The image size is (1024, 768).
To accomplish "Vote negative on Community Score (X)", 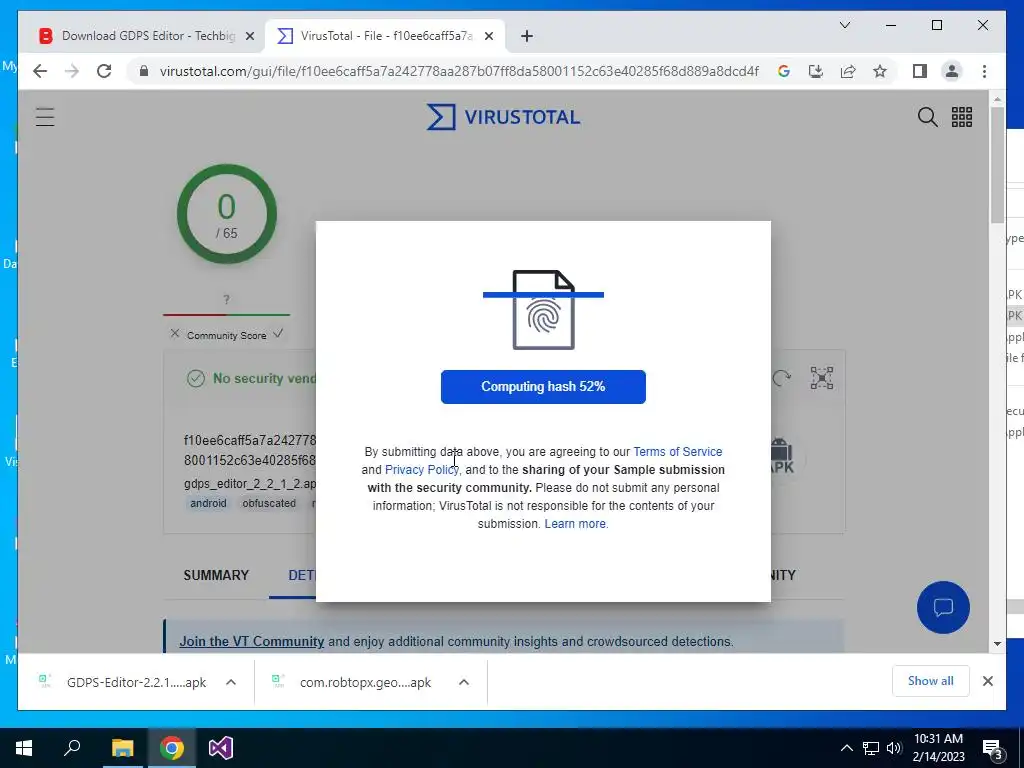I will tap(174, 334).
